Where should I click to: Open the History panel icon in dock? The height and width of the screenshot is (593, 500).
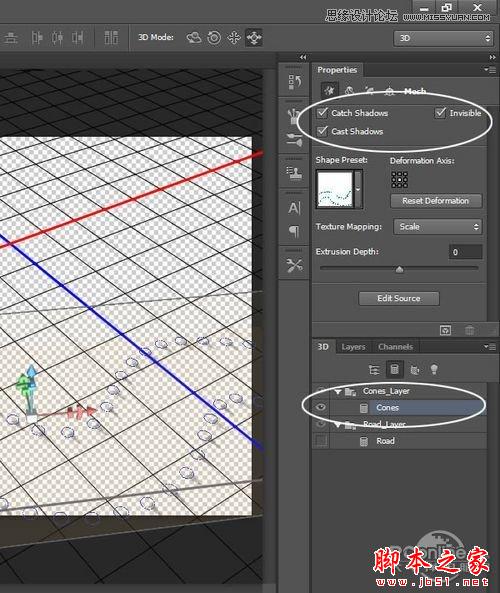(294, 82)
